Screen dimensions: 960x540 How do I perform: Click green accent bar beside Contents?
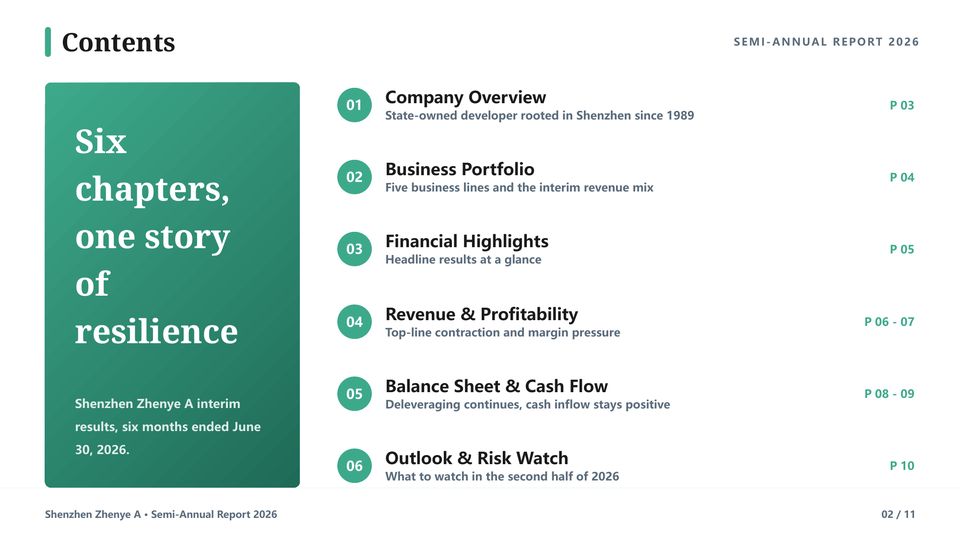[x=48, y=42]
